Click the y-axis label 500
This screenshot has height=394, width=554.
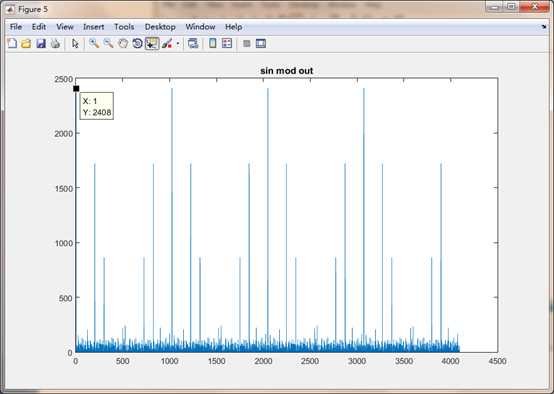66,298
